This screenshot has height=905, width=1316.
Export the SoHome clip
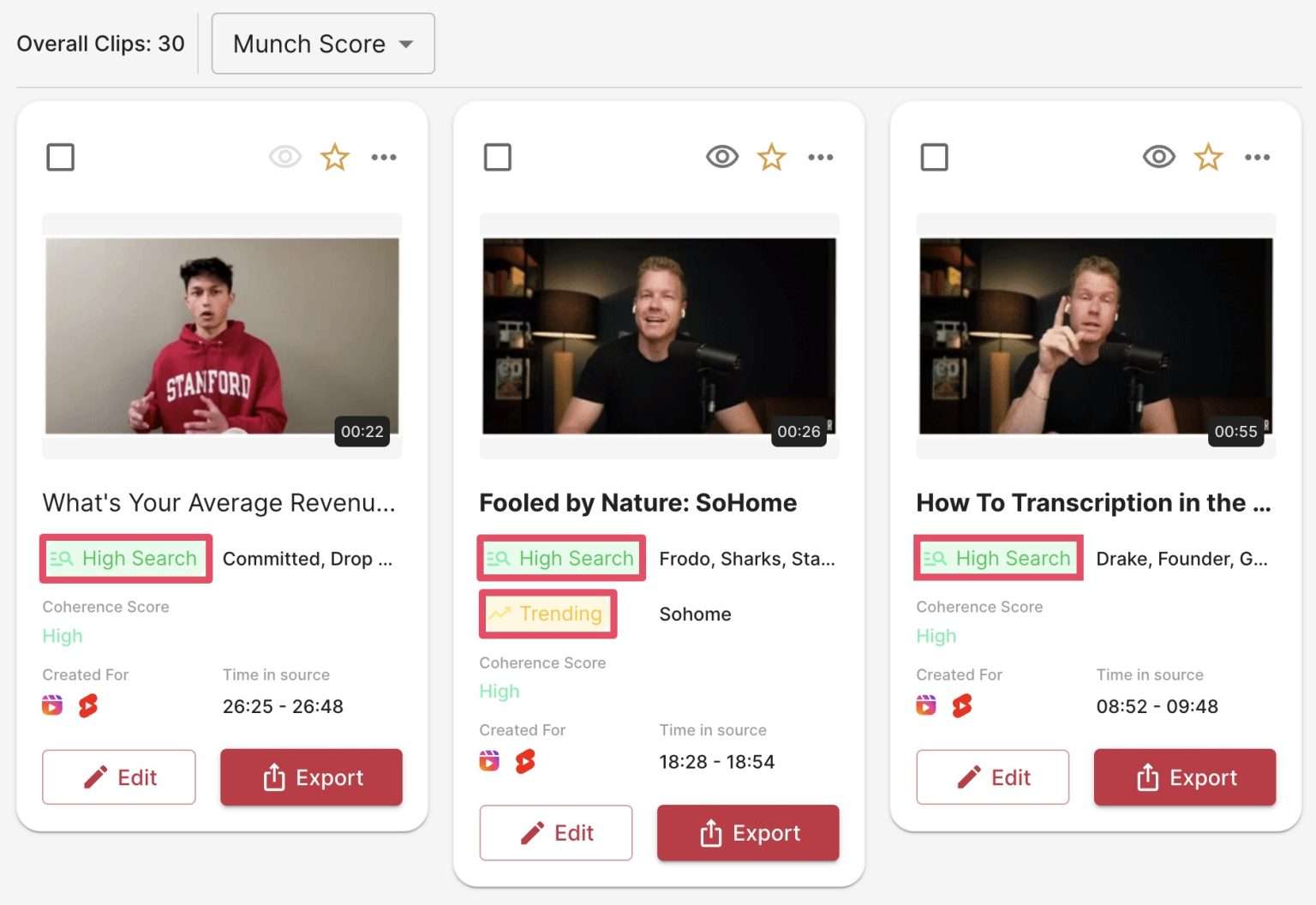[747, 832]
